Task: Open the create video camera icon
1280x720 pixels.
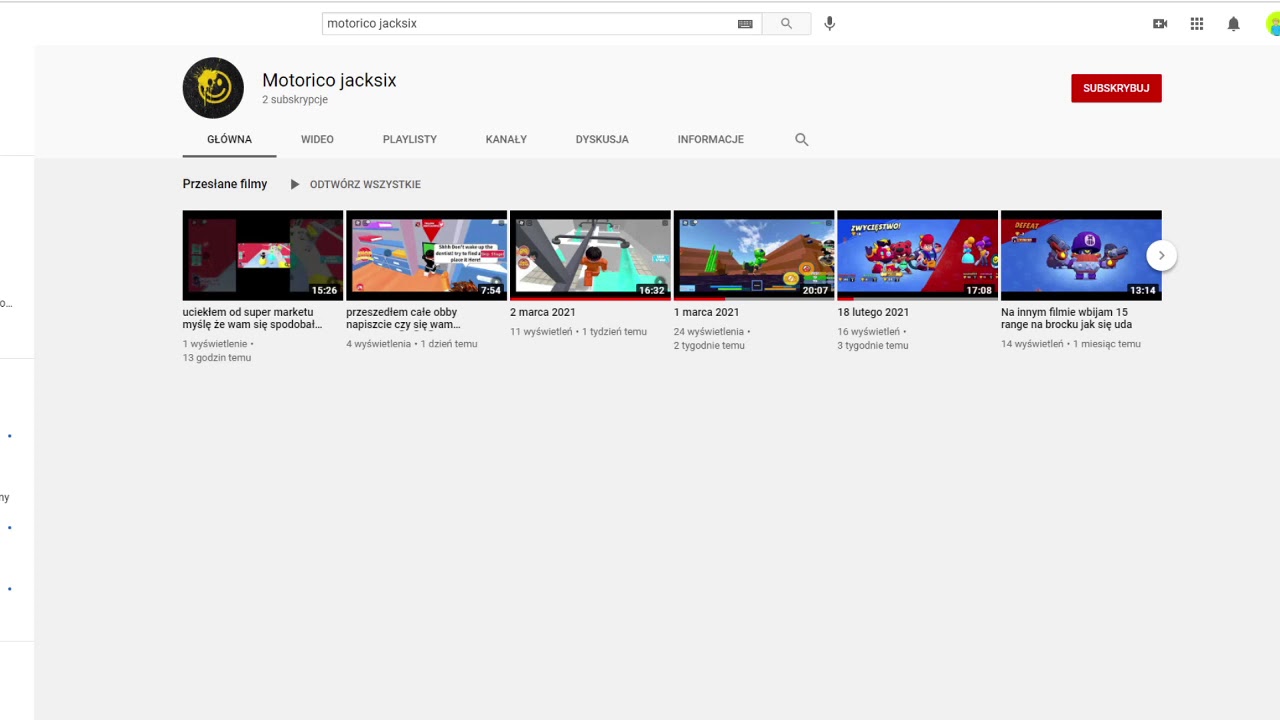Action: click(1160, 24)
